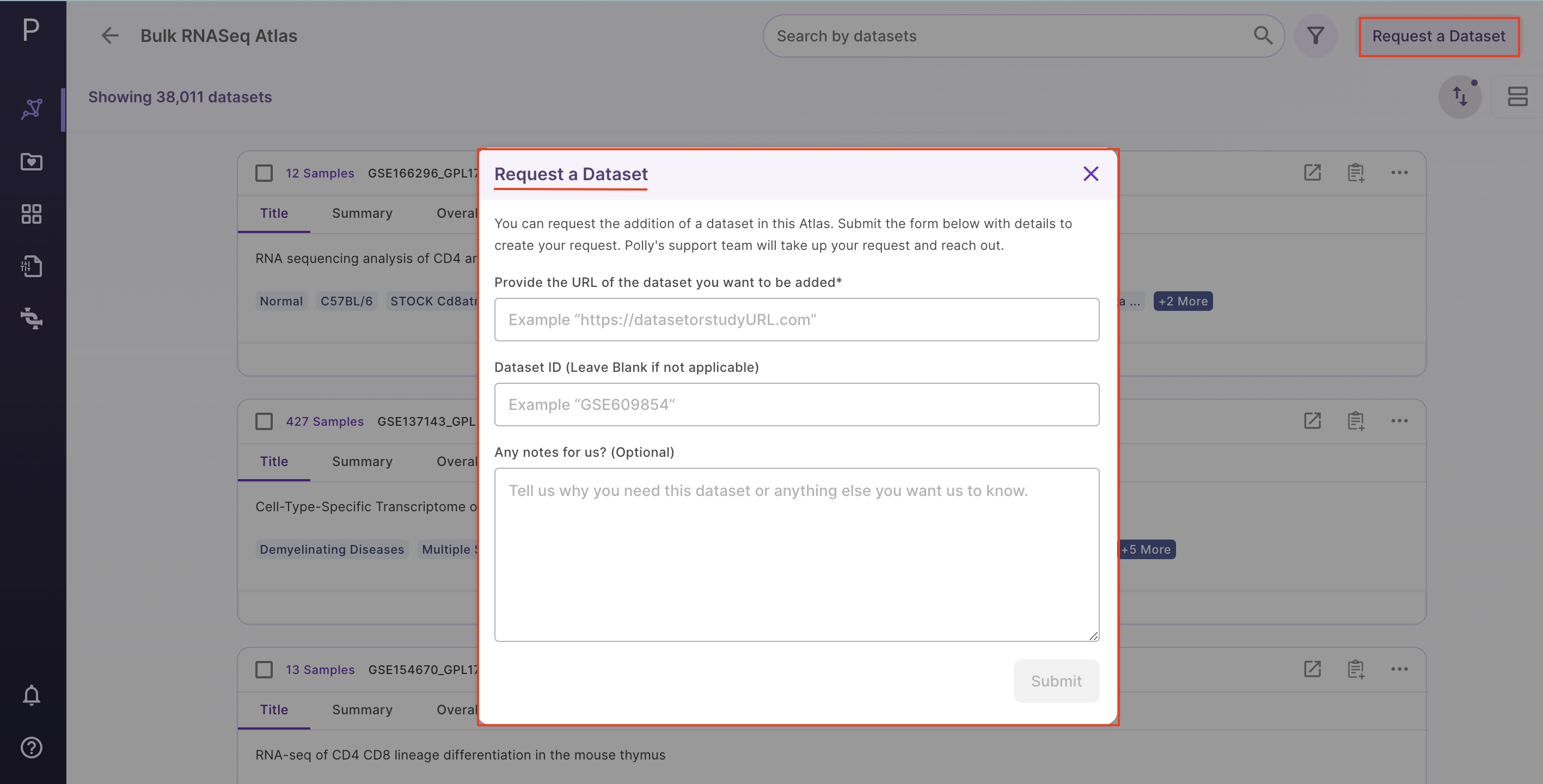Click the Polly logo in sidebar
Image resolution: width=1543 pixels, height=784 pixels.
31,29
